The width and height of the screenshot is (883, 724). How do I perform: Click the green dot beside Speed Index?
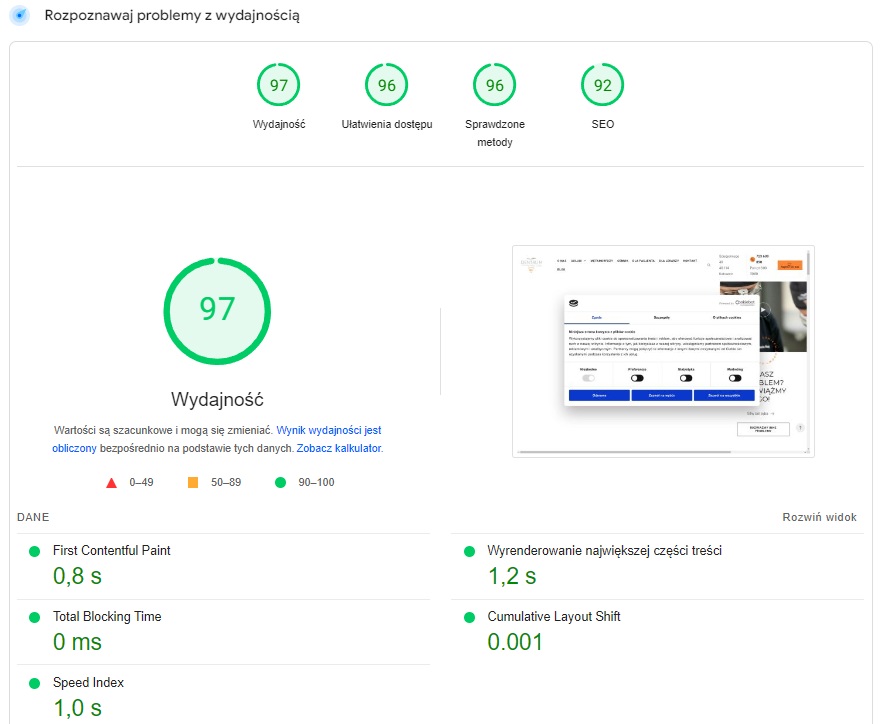click(x=34, y=683)
